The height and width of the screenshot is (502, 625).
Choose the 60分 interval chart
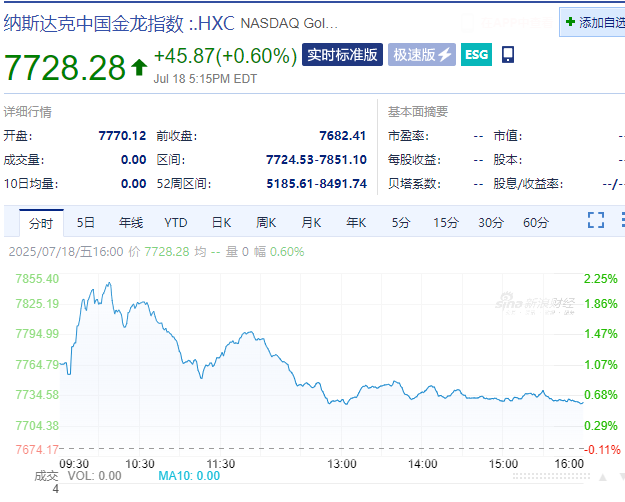click(x=536, y=222)
